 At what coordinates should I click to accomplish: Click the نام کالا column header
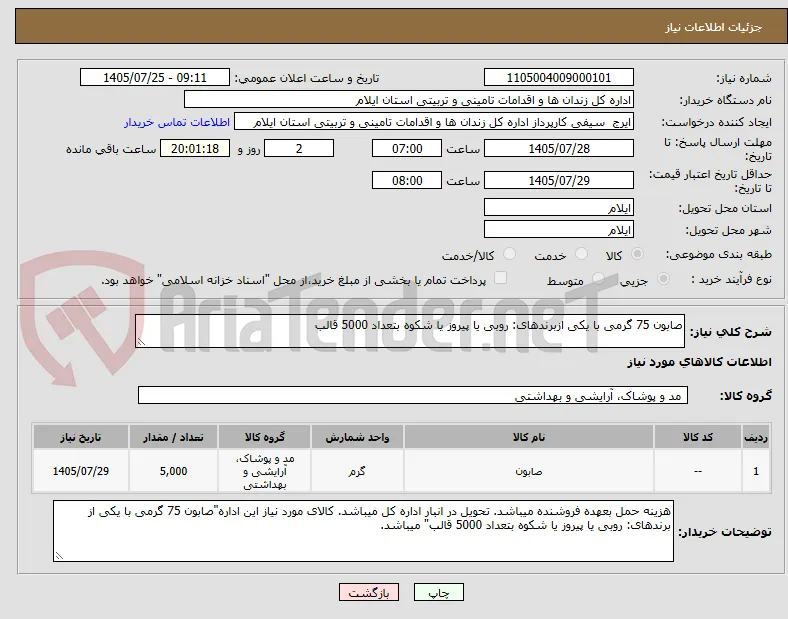click(529, 437)
